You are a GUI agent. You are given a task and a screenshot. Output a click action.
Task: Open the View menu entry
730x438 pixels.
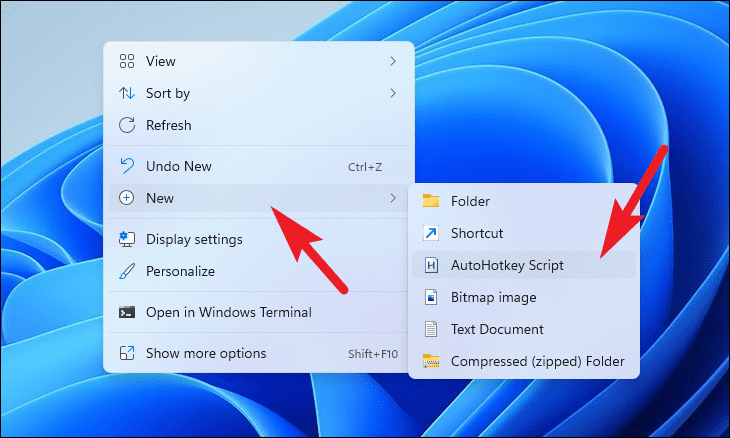[259, 61]
